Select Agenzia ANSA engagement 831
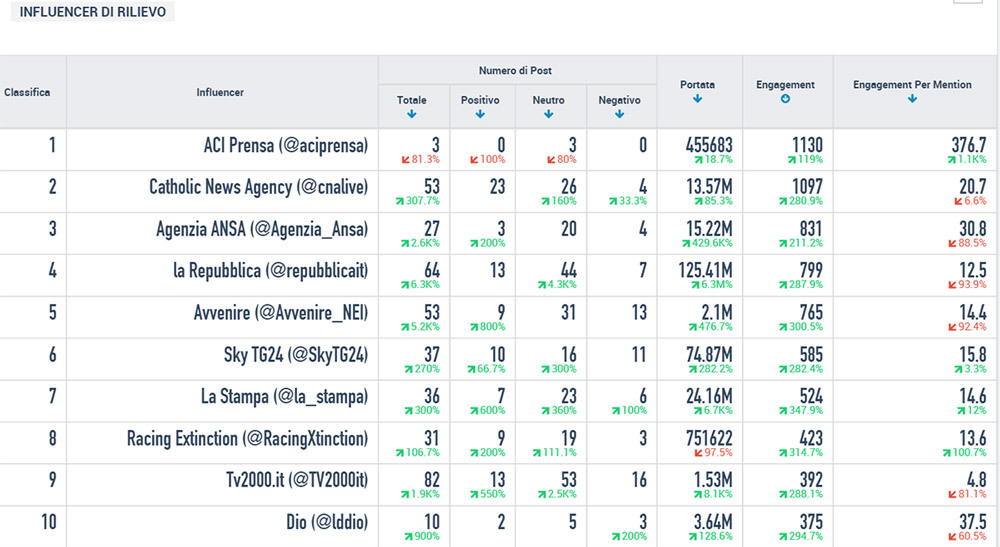The width and height of the screenshot is (1000, 547). pyautogui.click(x=811, y=229)
